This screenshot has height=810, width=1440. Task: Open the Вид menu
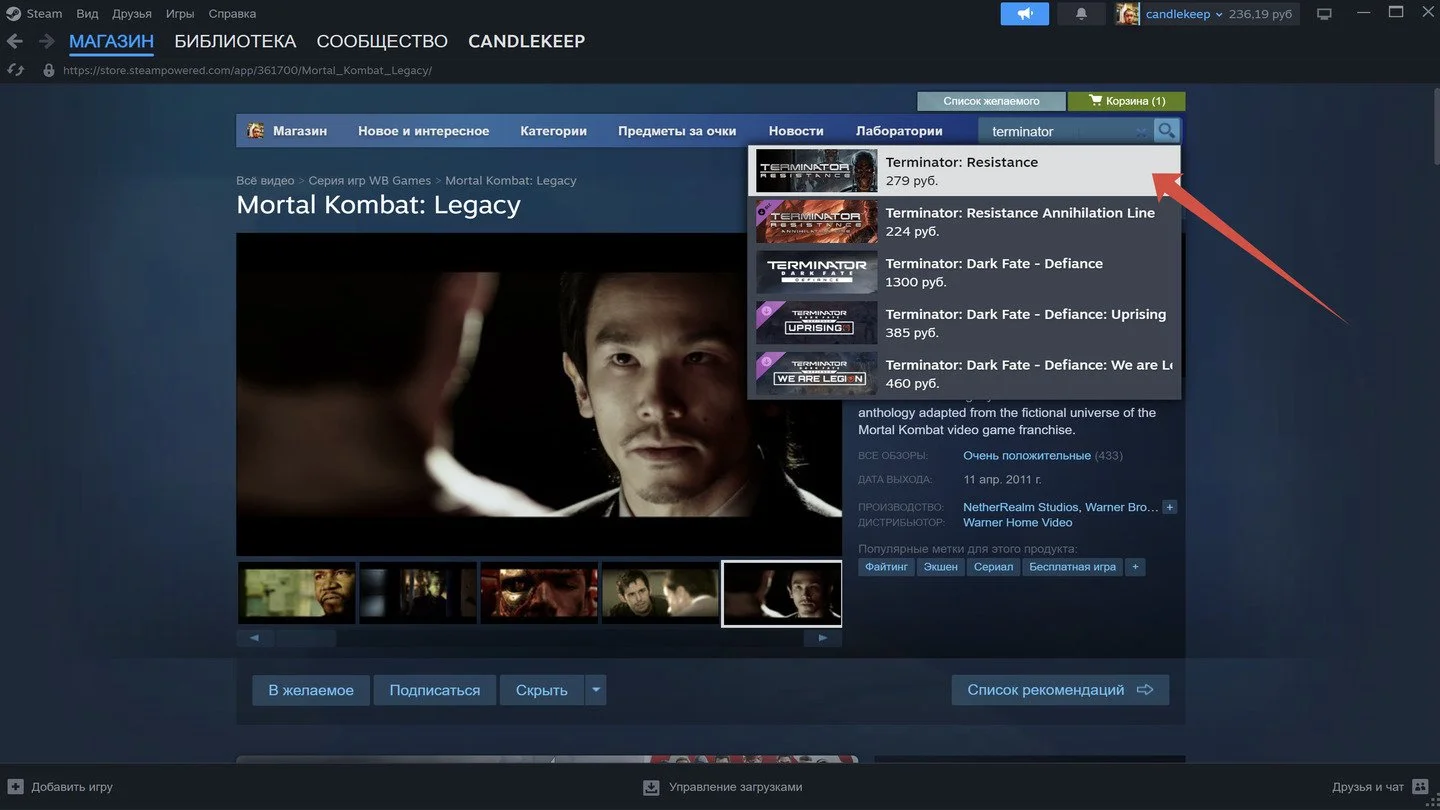pyautogui.click(x=87, y=14)
